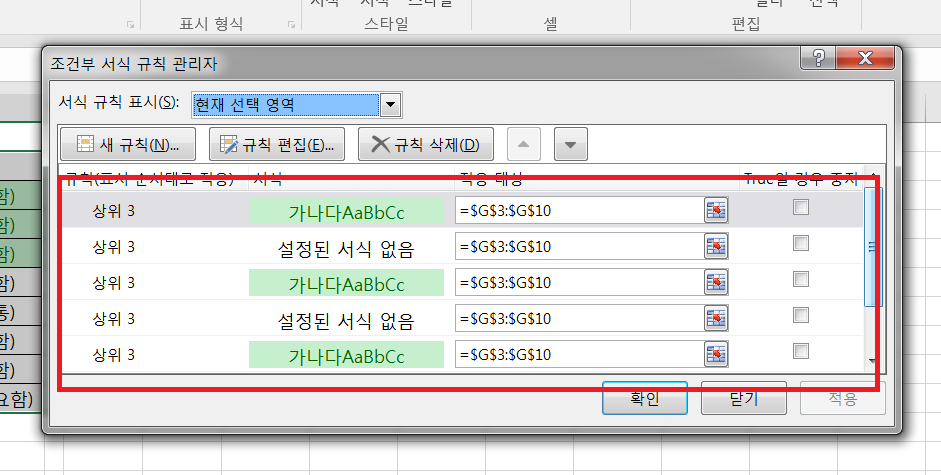Click range selector icon in fourth rule row
The image size is (941, 475).
pos(716,318)
